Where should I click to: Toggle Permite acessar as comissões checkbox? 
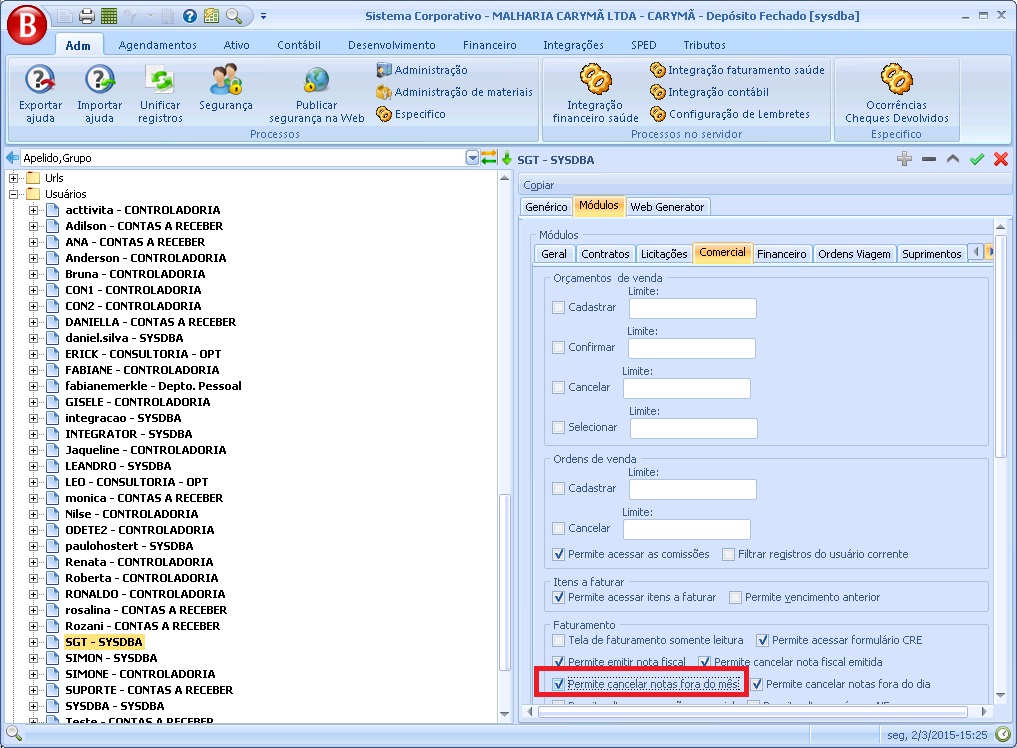click(559, 554)
